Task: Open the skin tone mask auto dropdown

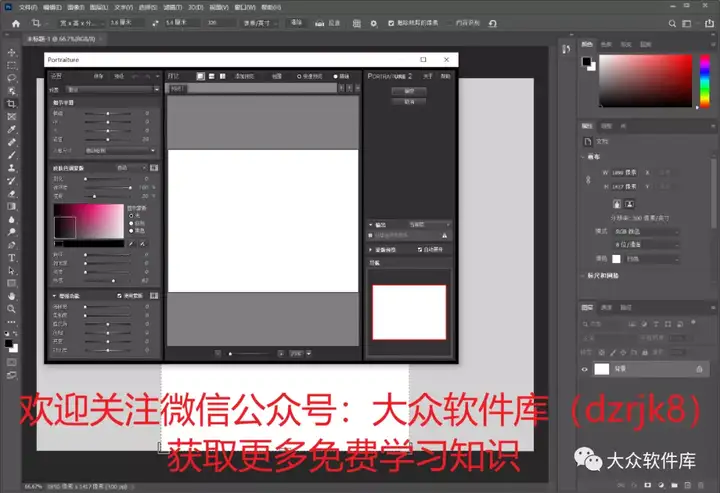Action: [131, 168]
